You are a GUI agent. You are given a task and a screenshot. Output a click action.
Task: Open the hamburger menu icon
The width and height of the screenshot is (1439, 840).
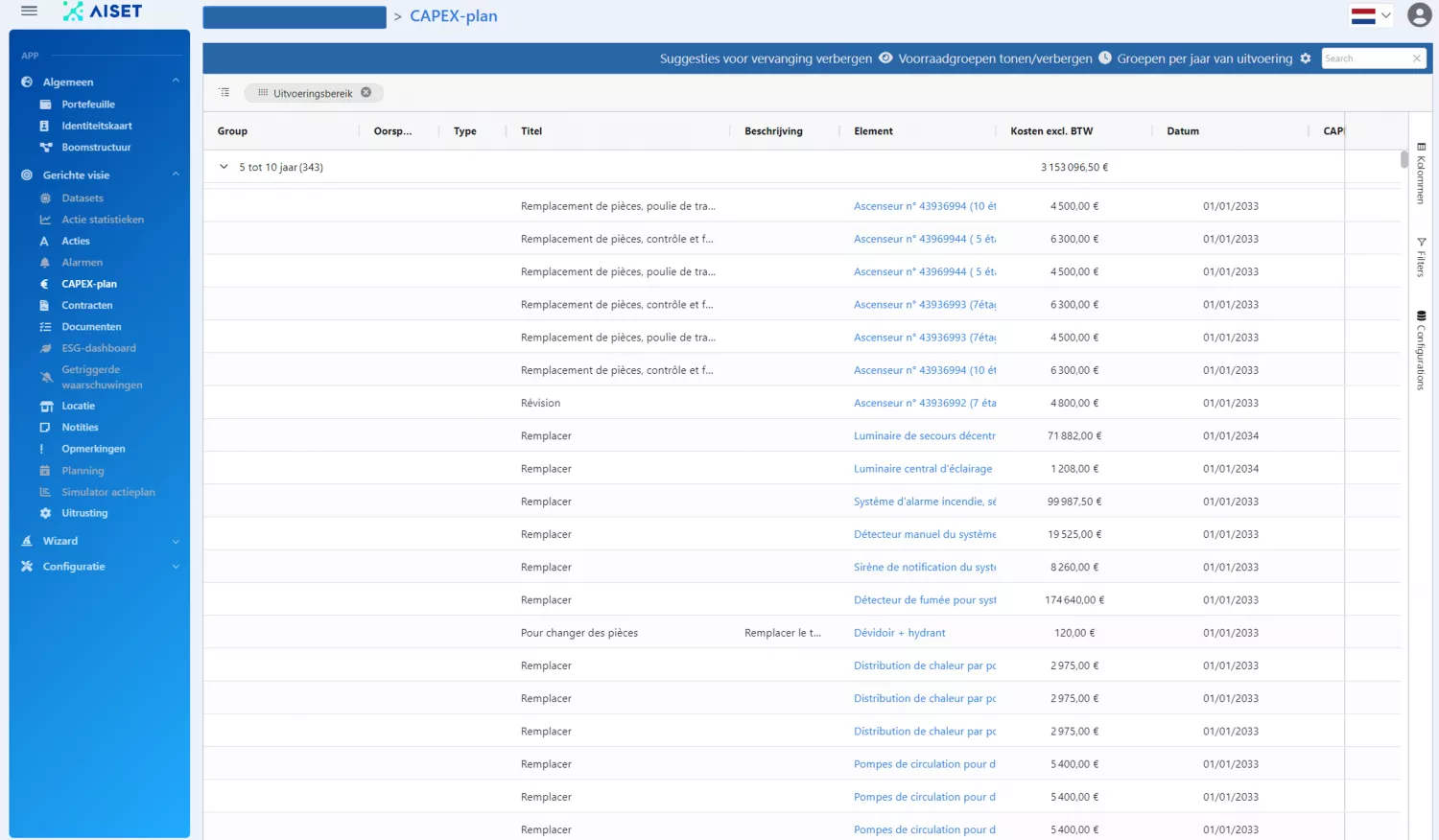point(29,11)
